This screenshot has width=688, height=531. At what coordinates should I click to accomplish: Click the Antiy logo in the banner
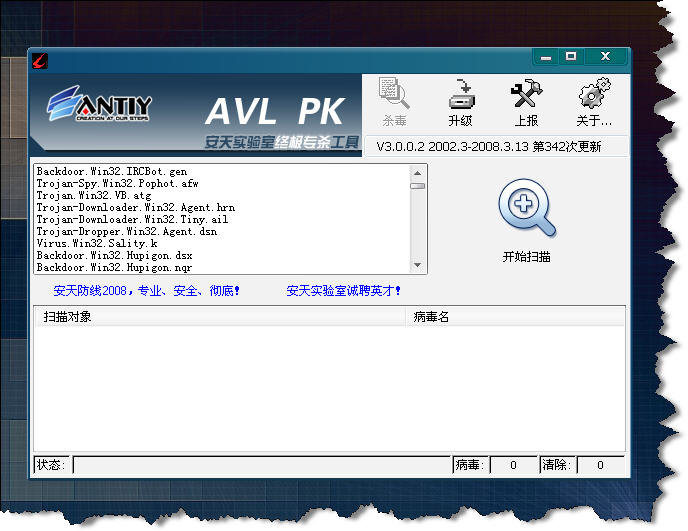coord(99,104)
